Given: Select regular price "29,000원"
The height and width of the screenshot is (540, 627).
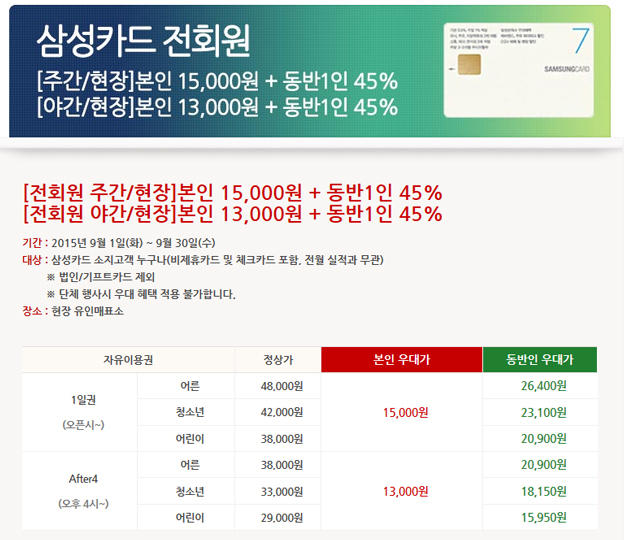Looking at the screenshot, I should point(282,518).
